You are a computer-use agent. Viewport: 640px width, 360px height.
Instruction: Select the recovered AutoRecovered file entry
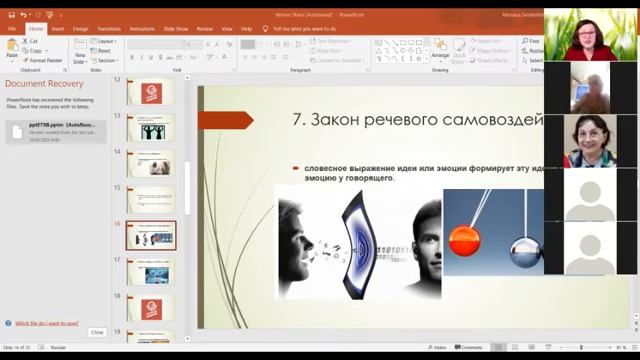pos(56,132)
